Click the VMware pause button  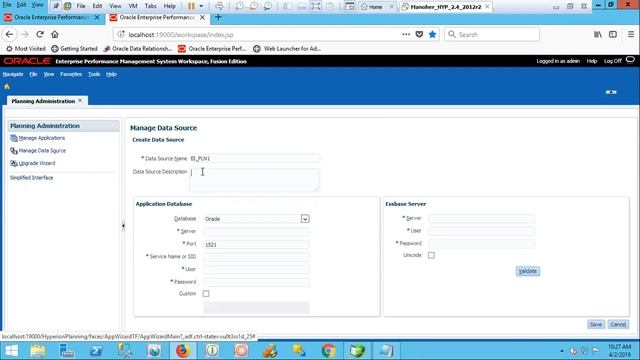pos(191,6)
